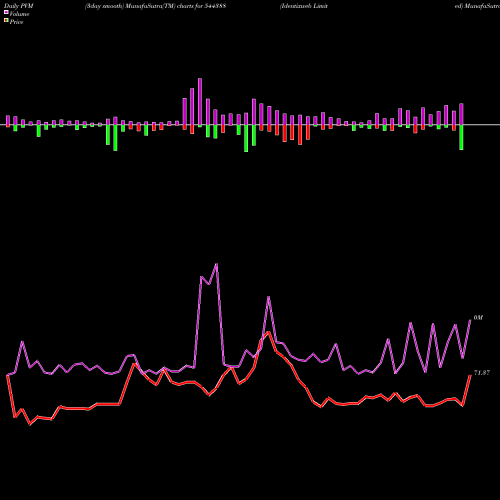Click the tallest magenta volume bar
This screenshot has width=500, height=500.
pyautogui.click(x=200, y=102)
